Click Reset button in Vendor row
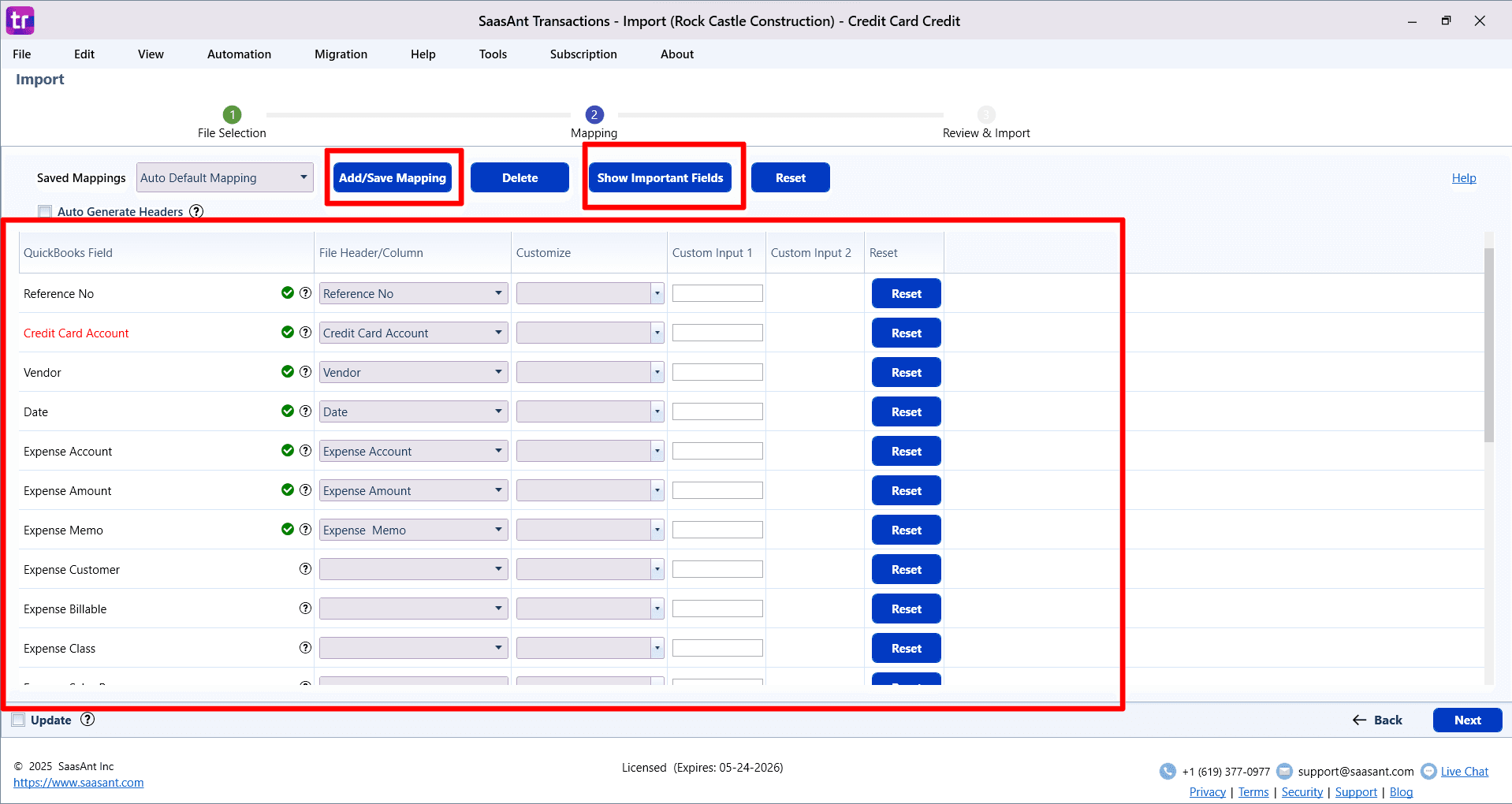Screen dimensions: 1512x804 [907, 372]
